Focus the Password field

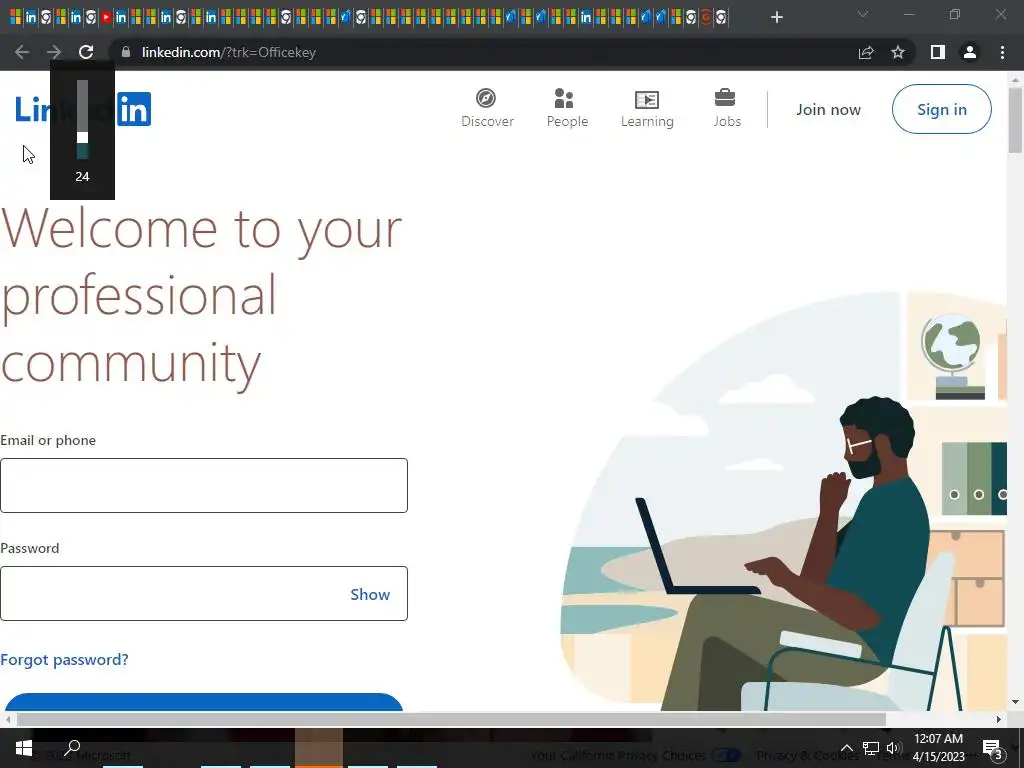coord(204,594)
